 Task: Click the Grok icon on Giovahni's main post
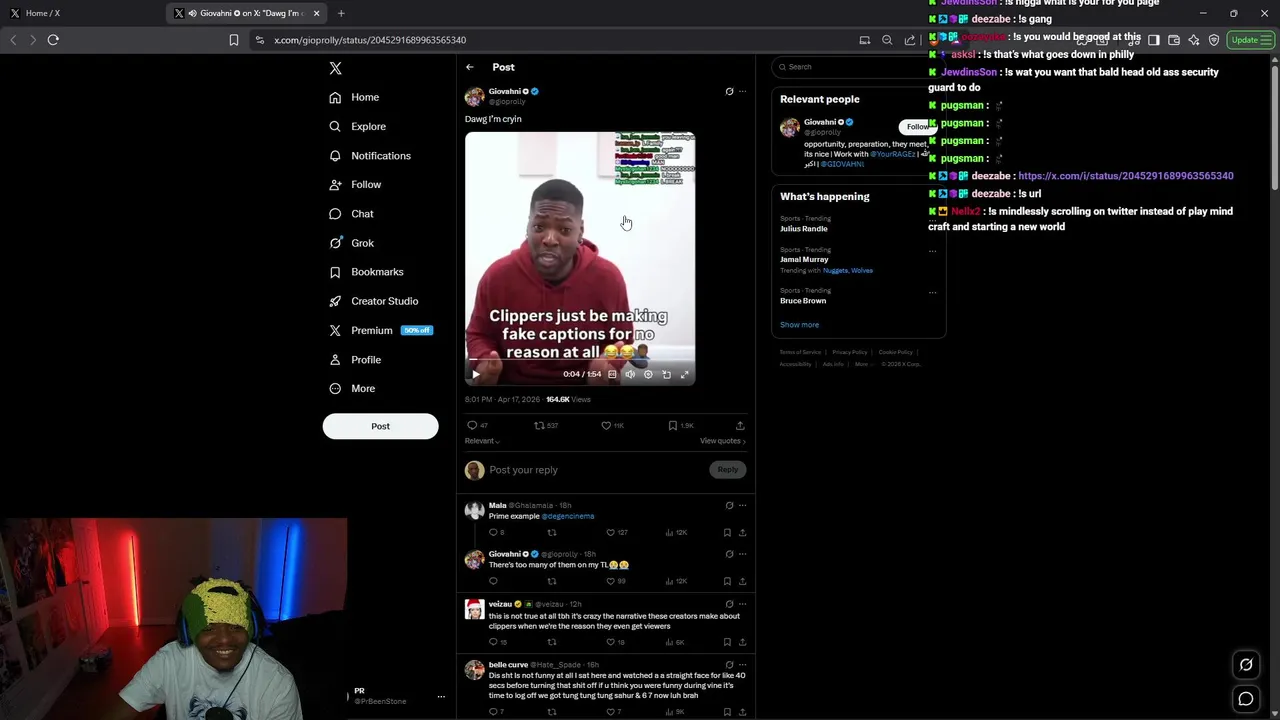point(729,91)
